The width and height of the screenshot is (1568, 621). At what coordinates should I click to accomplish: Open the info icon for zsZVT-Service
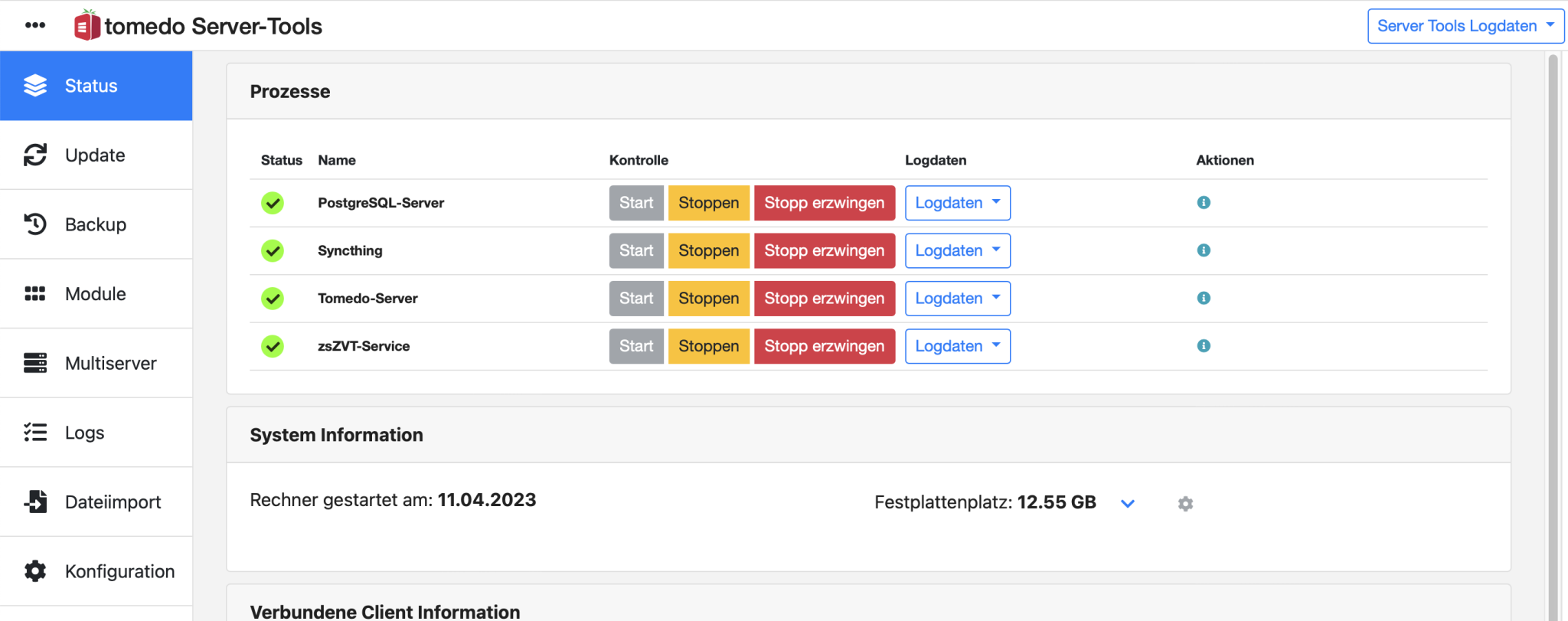pyautogui.click(x=1204, y=346)
